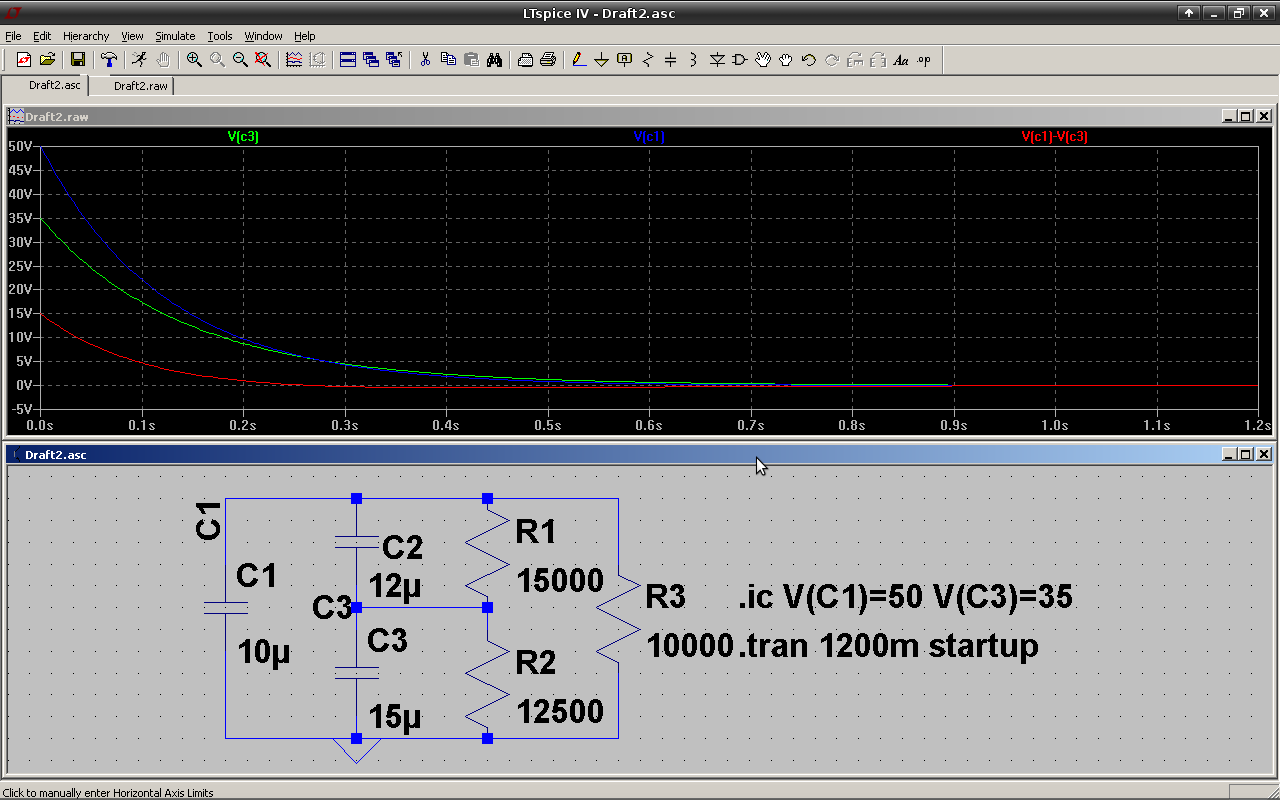Image resolution: width=1280 pixels, height=800 pixels.
Task: Click the Zoom Out magnifier icon
Action: tap(240, 60)
